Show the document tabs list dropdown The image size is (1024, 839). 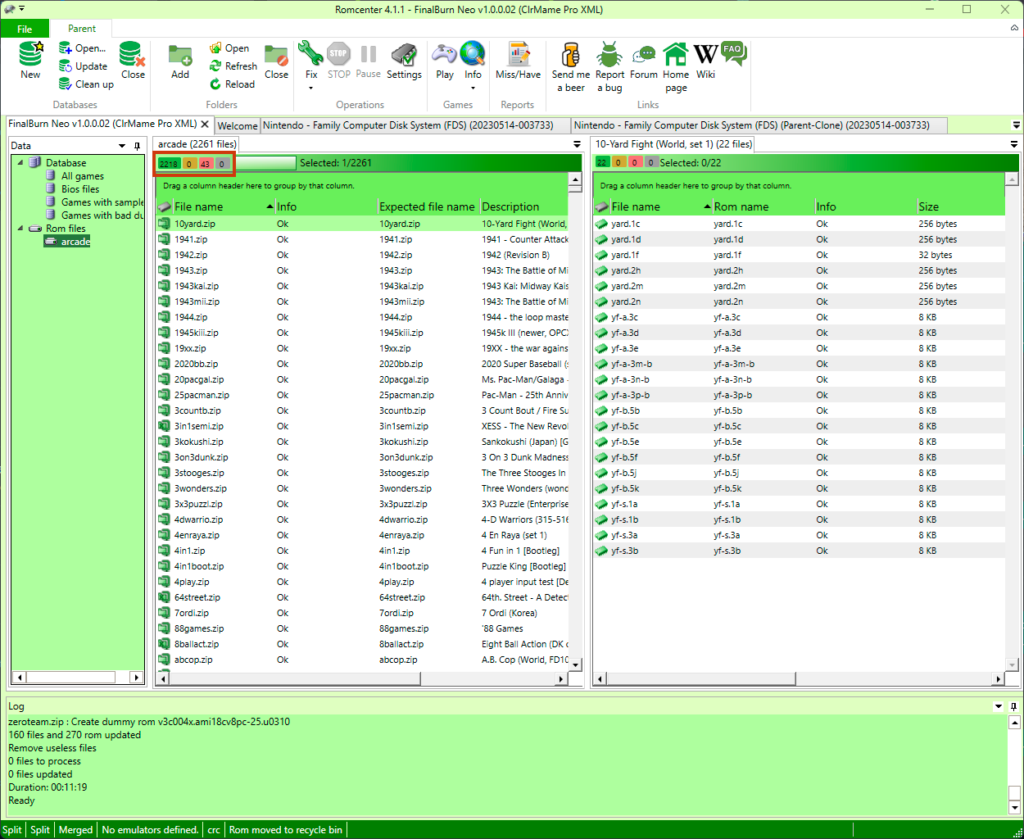coord(1016,125)
